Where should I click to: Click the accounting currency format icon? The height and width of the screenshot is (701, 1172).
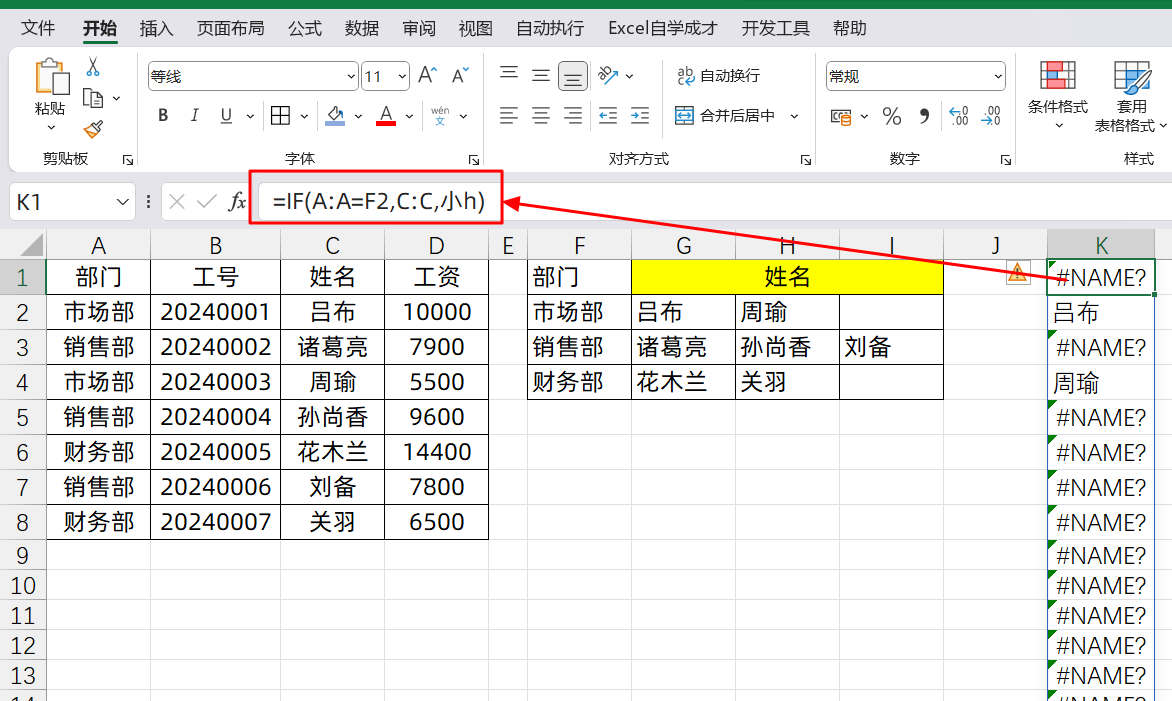841,117
